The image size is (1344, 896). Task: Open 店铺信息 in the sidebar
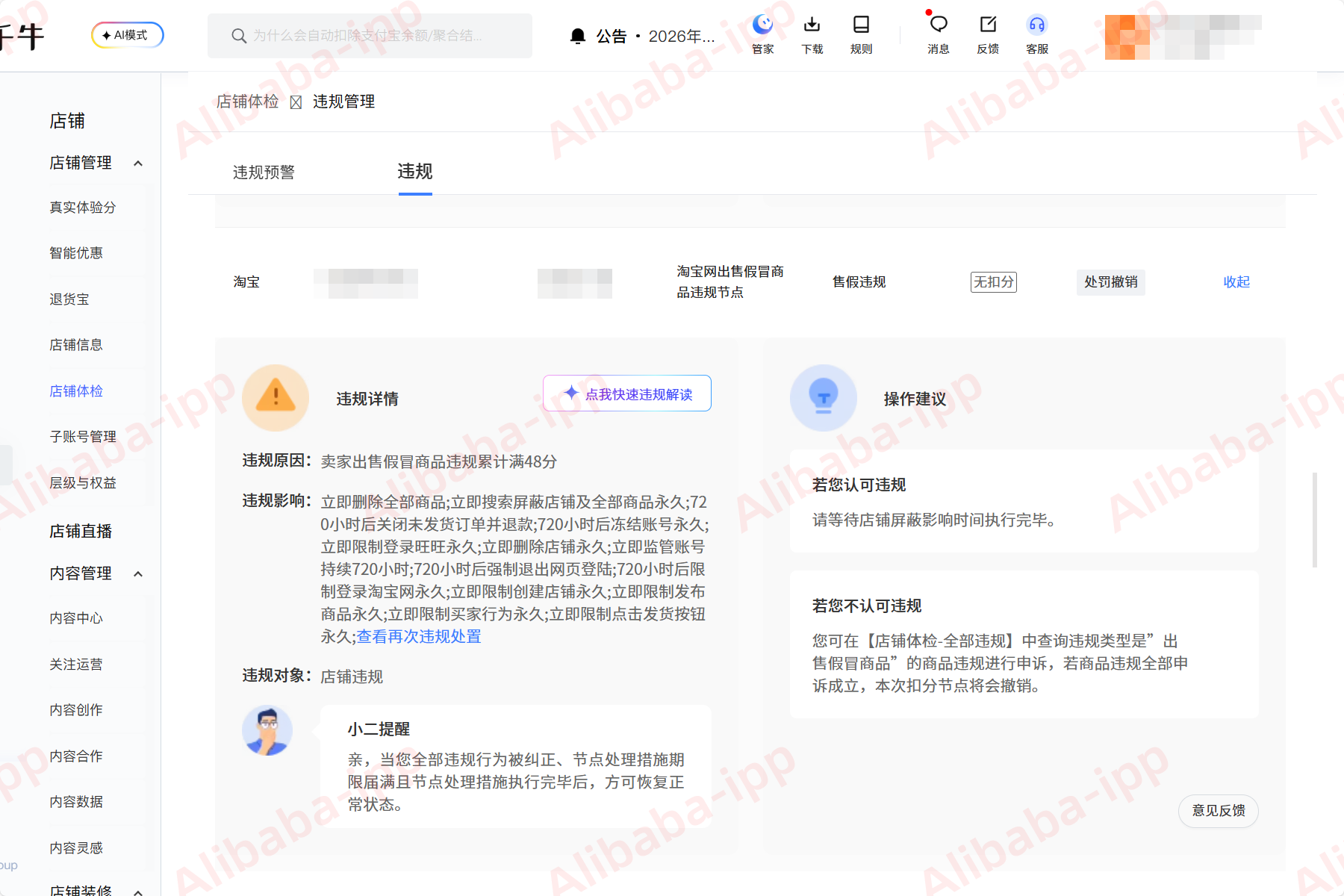76,344
